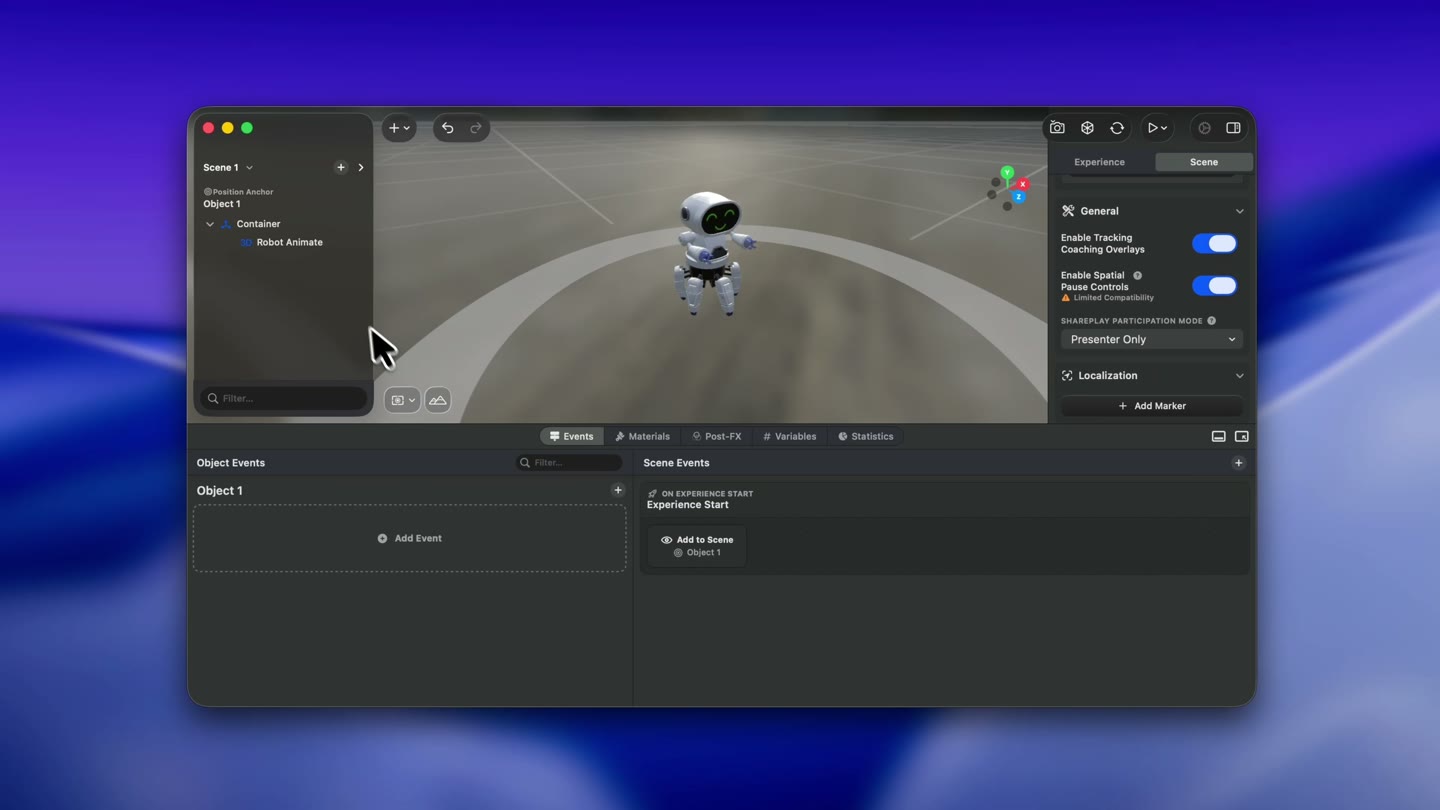
Task: Collapse the Container tree item
Action: (210, 224)
